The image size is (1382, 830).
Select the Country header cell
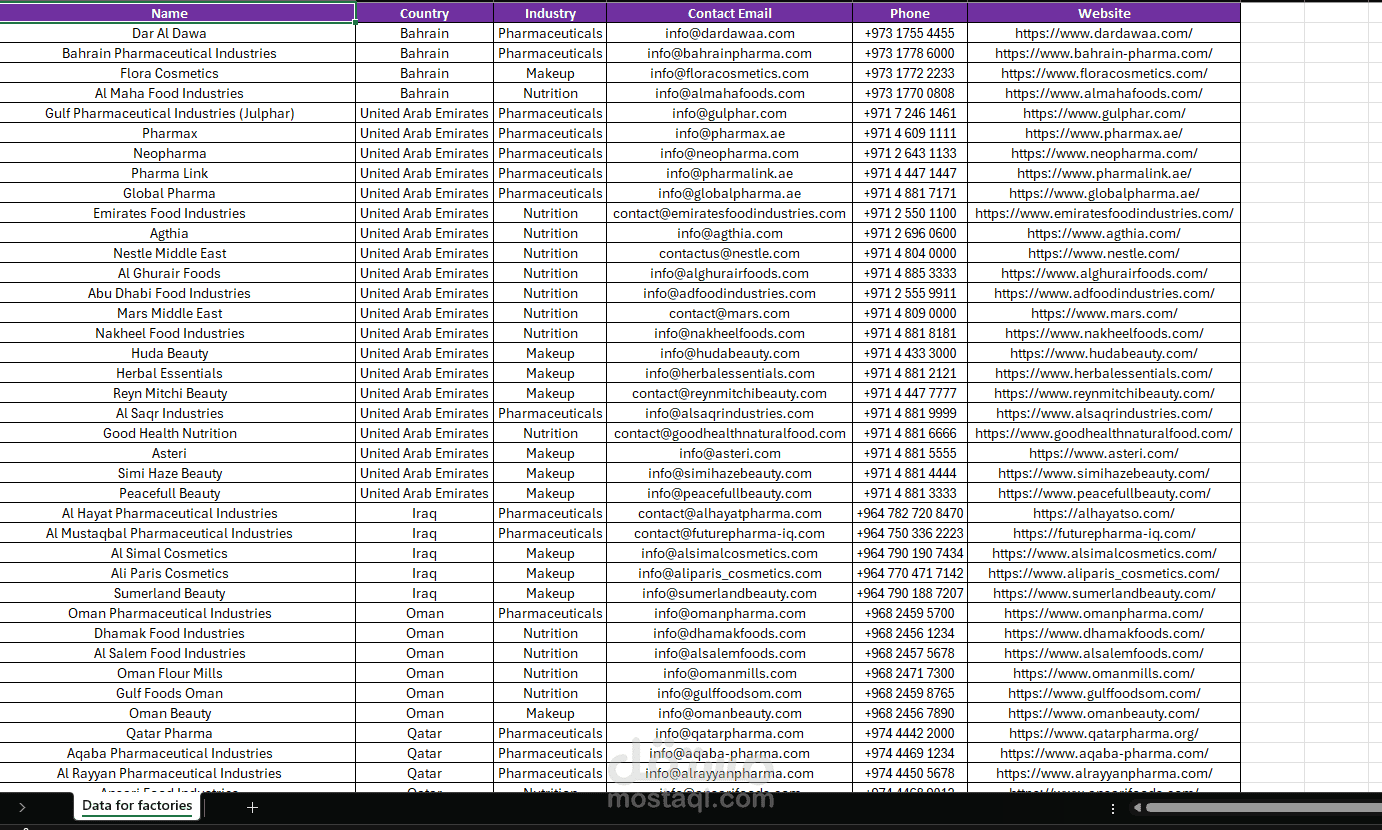tap(424, 13)
